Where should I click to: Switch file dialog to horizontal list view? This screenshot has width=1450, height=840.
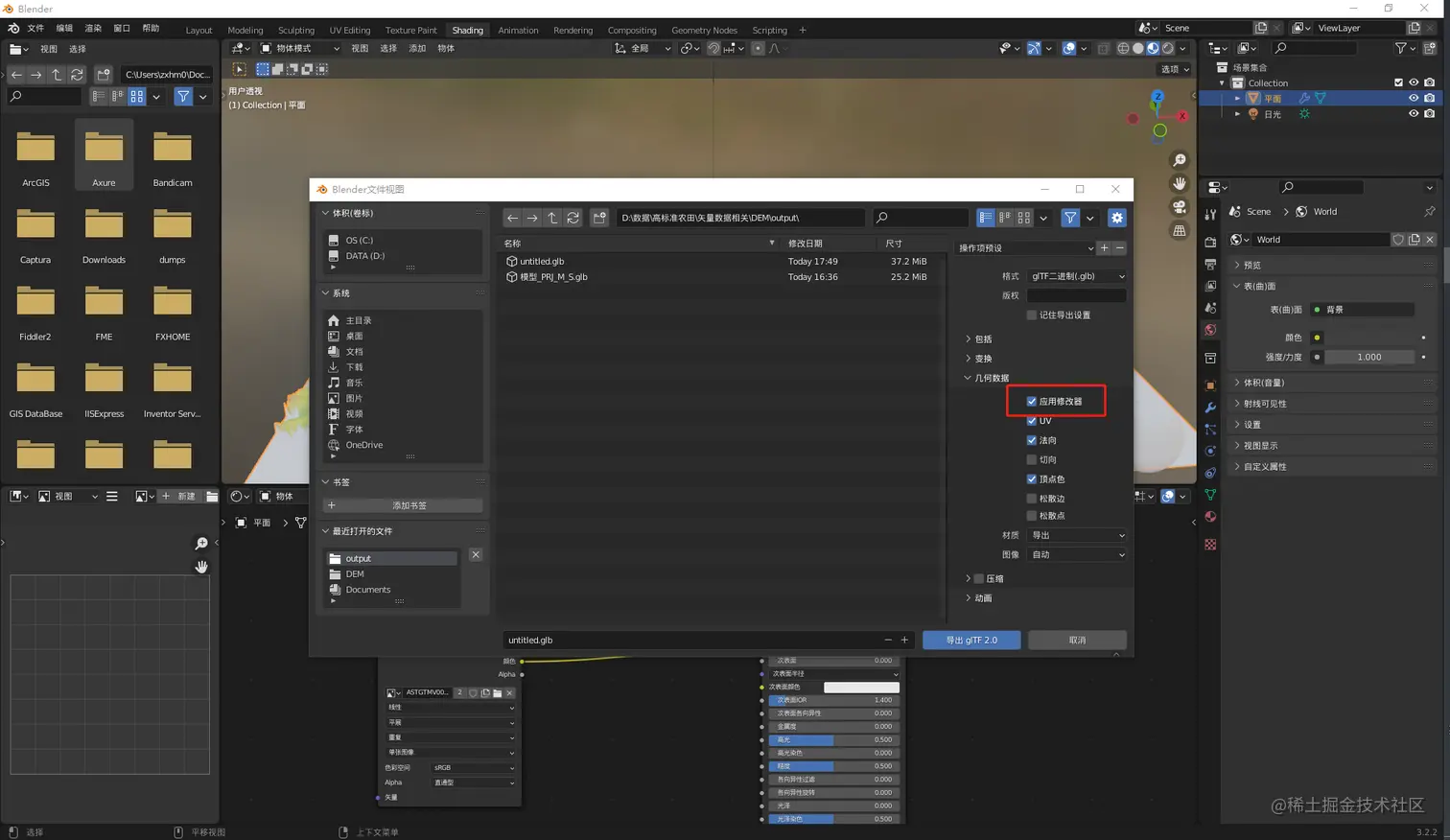pyautogui.click(x=1005, y=218)
